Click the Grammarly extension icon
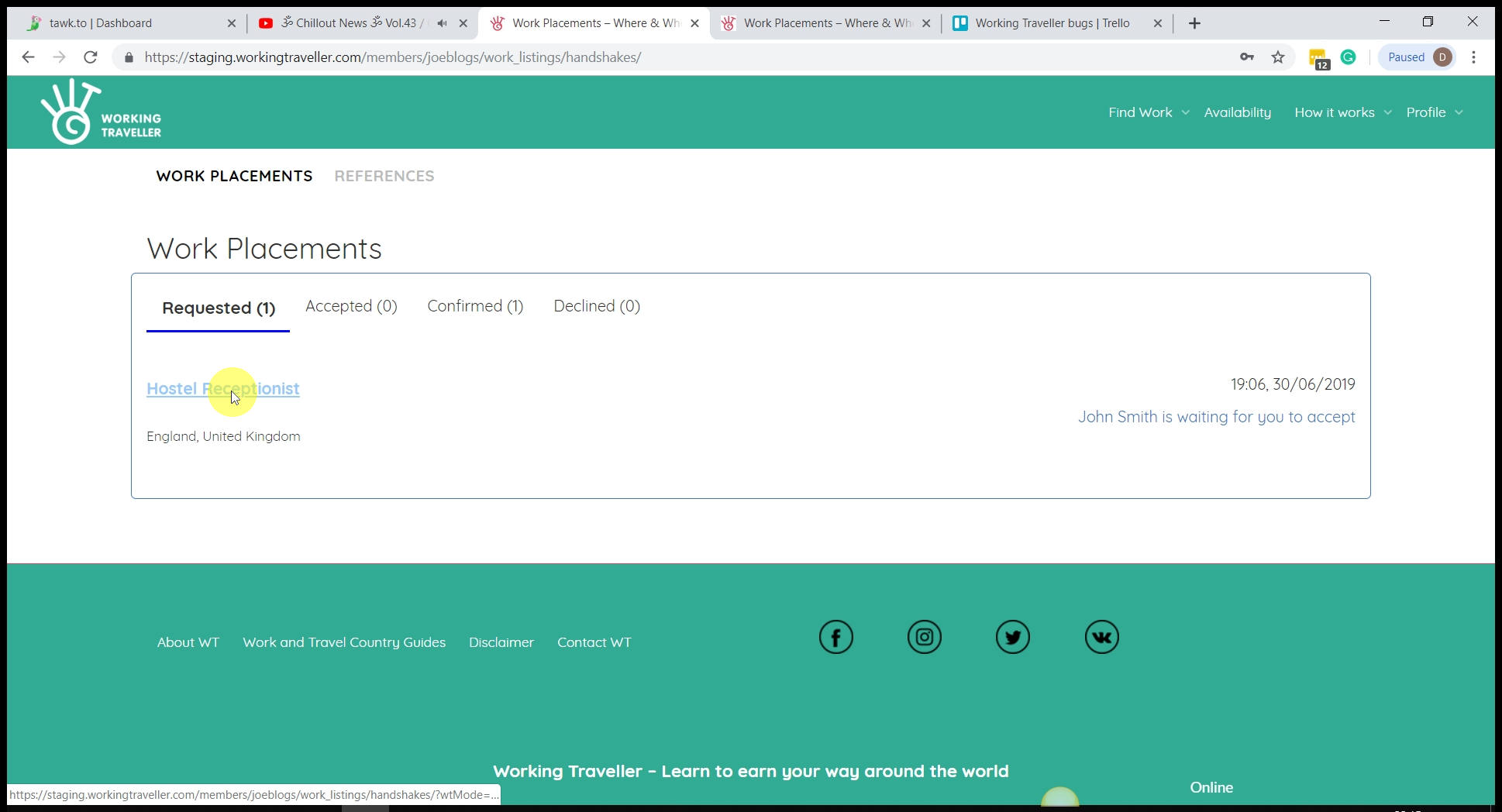This screenshot has height=812, width=1502. tap(1348, 57)
